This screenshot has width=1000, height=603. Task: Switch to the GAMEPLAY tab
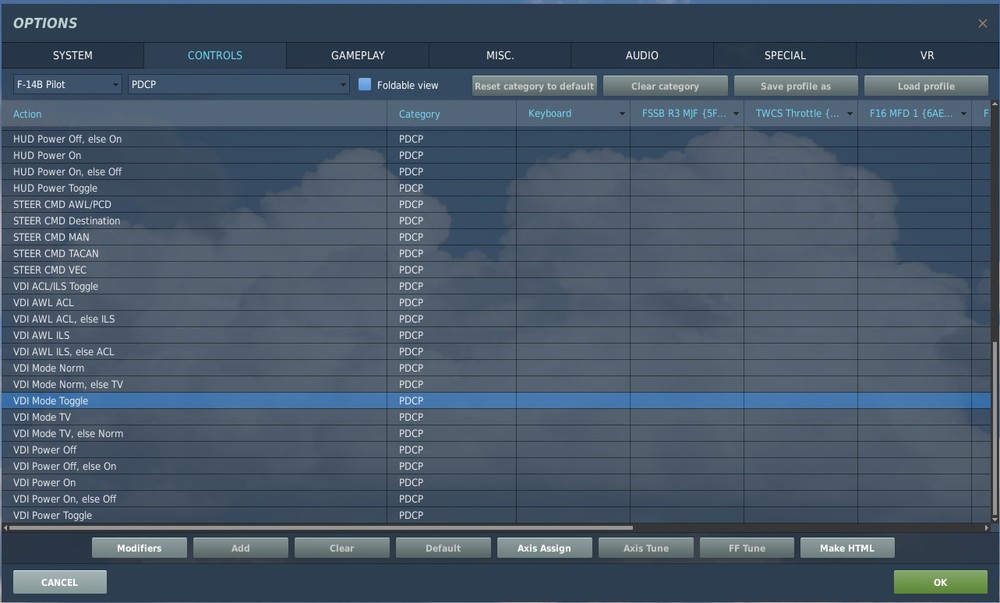(358, 55)
